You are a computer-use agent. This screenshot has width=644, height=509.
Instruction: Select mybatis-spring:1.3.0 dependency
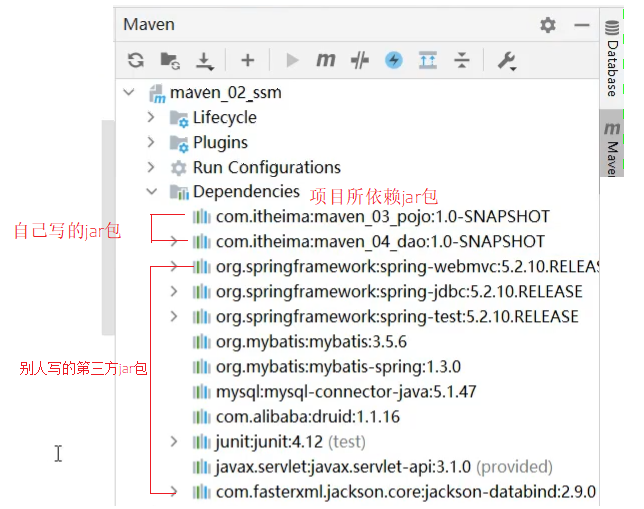point(338,367)
